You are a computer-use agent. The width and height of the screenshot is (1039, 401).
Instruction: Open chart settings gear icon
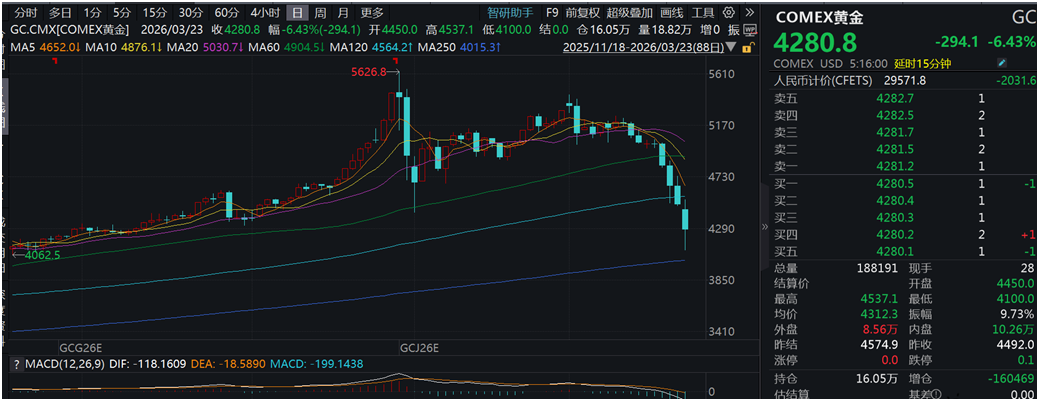[729, 13]
